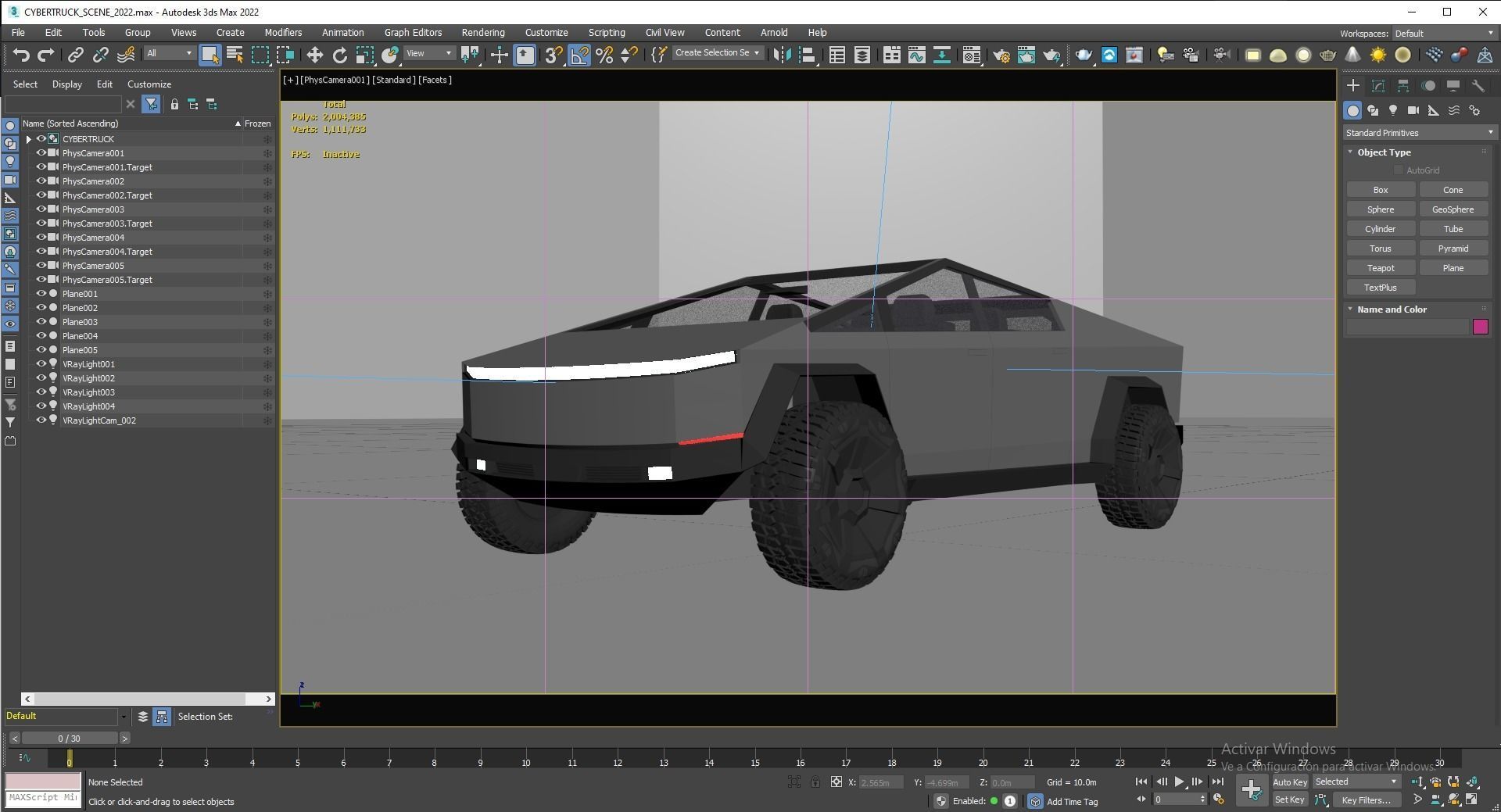Click the Torus button

click(x=1381, y=249)
